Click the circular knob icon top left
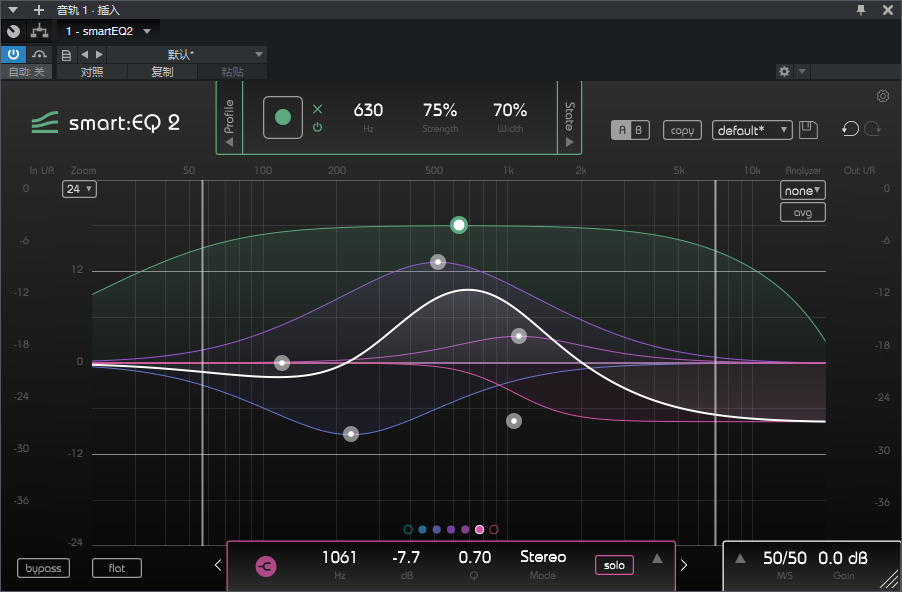Viewport: 902px width, 592px height. [x=13, y=31]
